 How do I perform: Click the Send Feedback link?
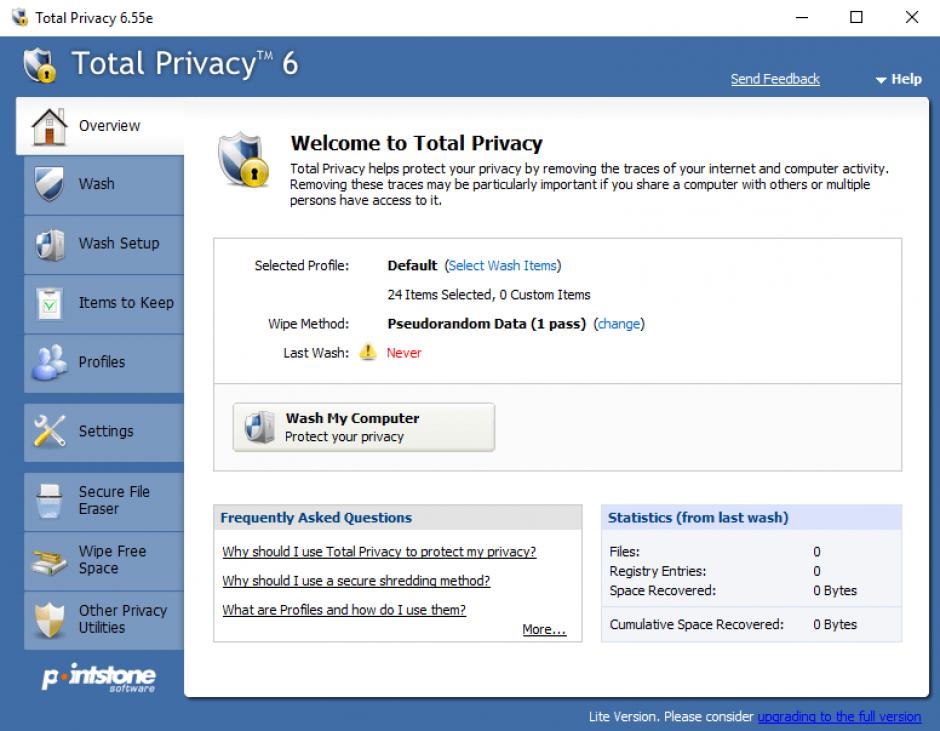[775, 79]
